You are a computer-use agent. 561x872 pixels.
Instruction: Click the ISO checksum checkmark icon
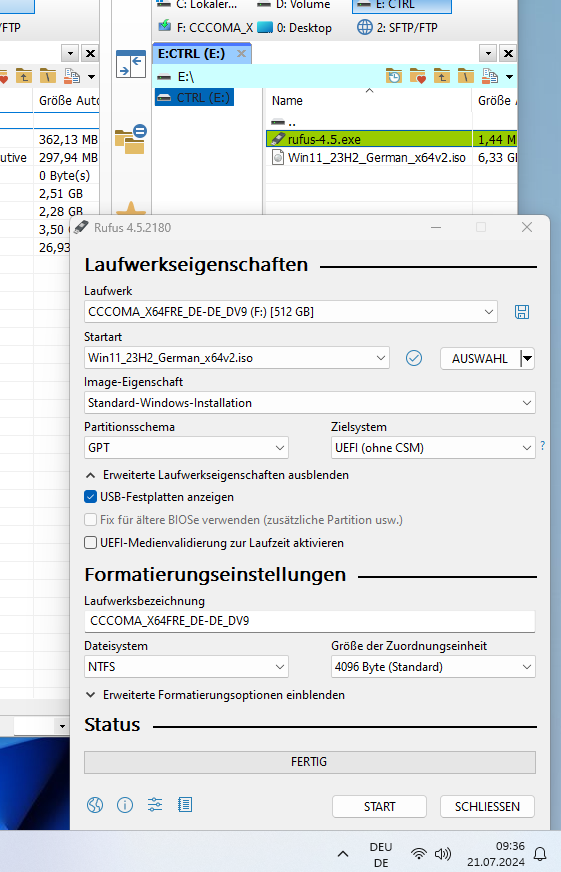coord(414,358)
